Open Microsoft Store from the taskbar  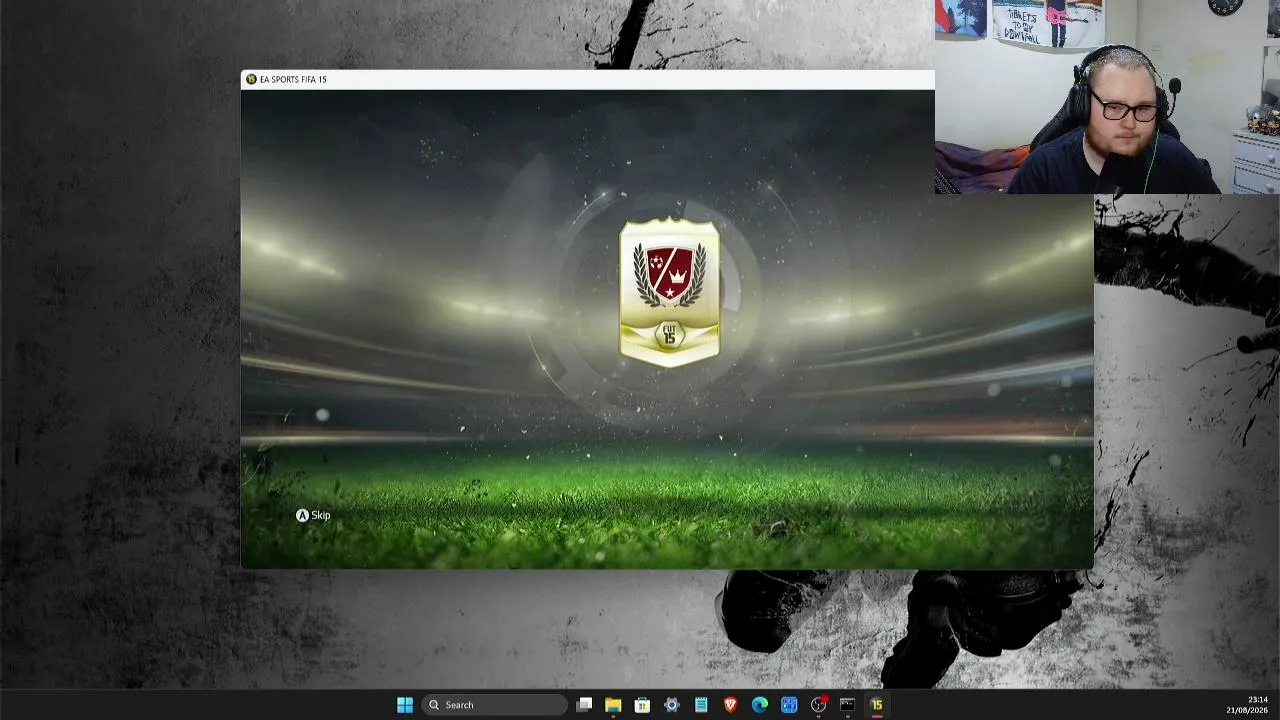tap(642, 705)
